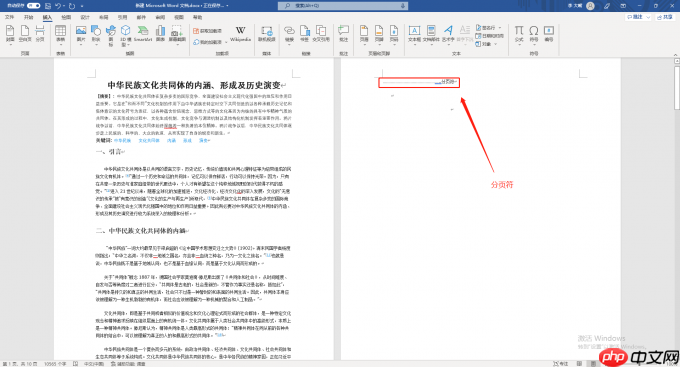Viewport: 680px width, 367px height.
Task: Open the File (文件) tab
Action: [x=9, y=17]
